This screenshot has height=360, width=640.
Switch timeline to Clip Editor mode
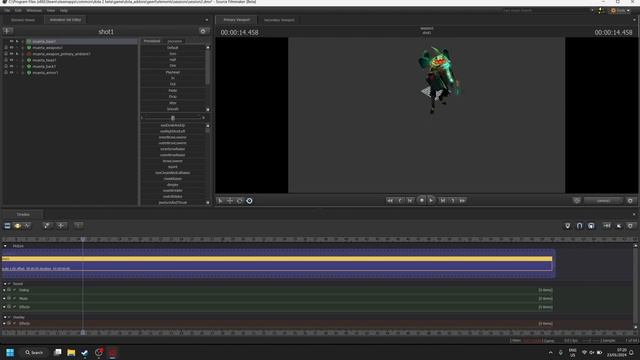click(7, 226)
